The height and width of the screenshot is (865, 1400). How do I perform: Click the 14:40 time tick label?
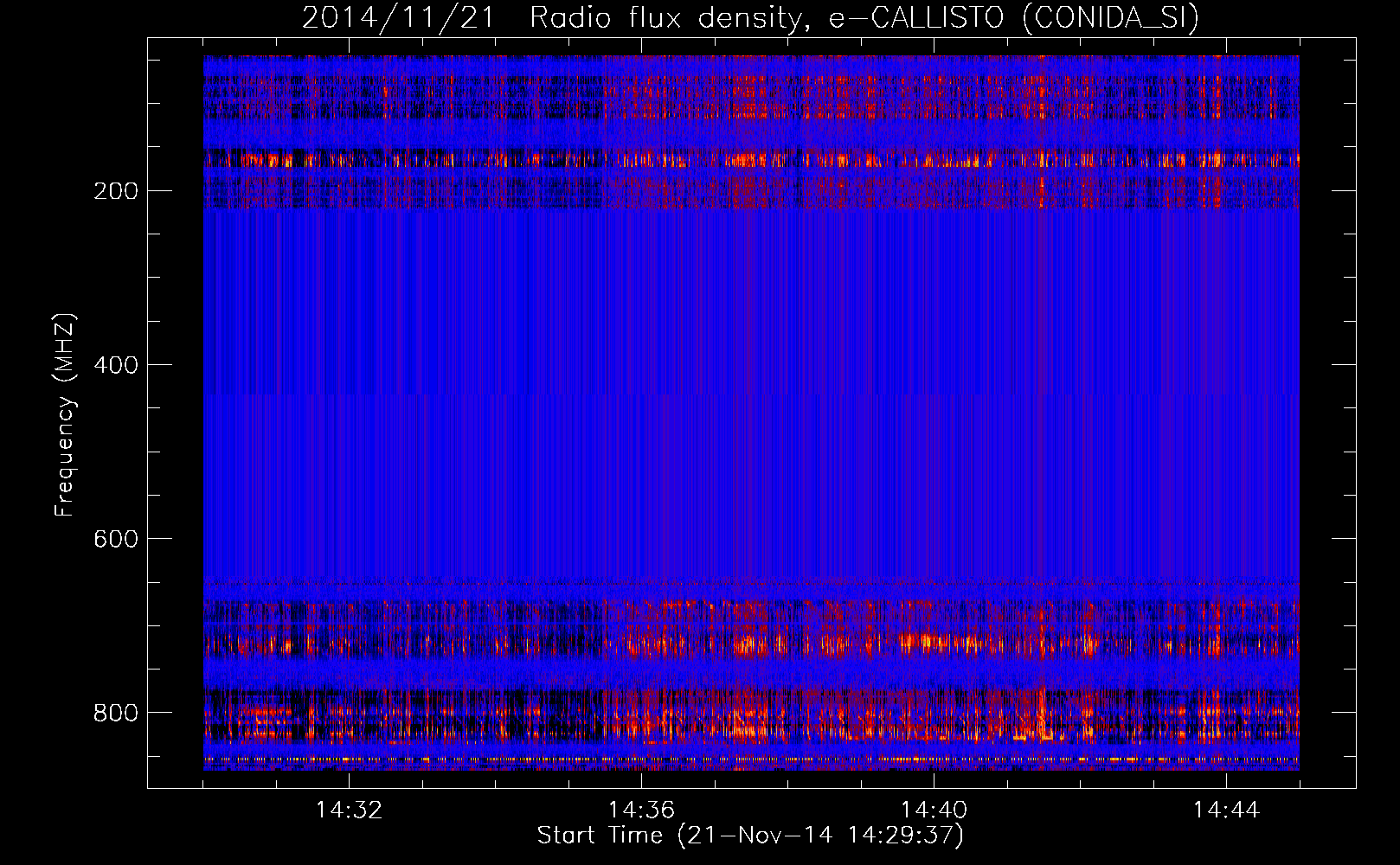(934, 811)
